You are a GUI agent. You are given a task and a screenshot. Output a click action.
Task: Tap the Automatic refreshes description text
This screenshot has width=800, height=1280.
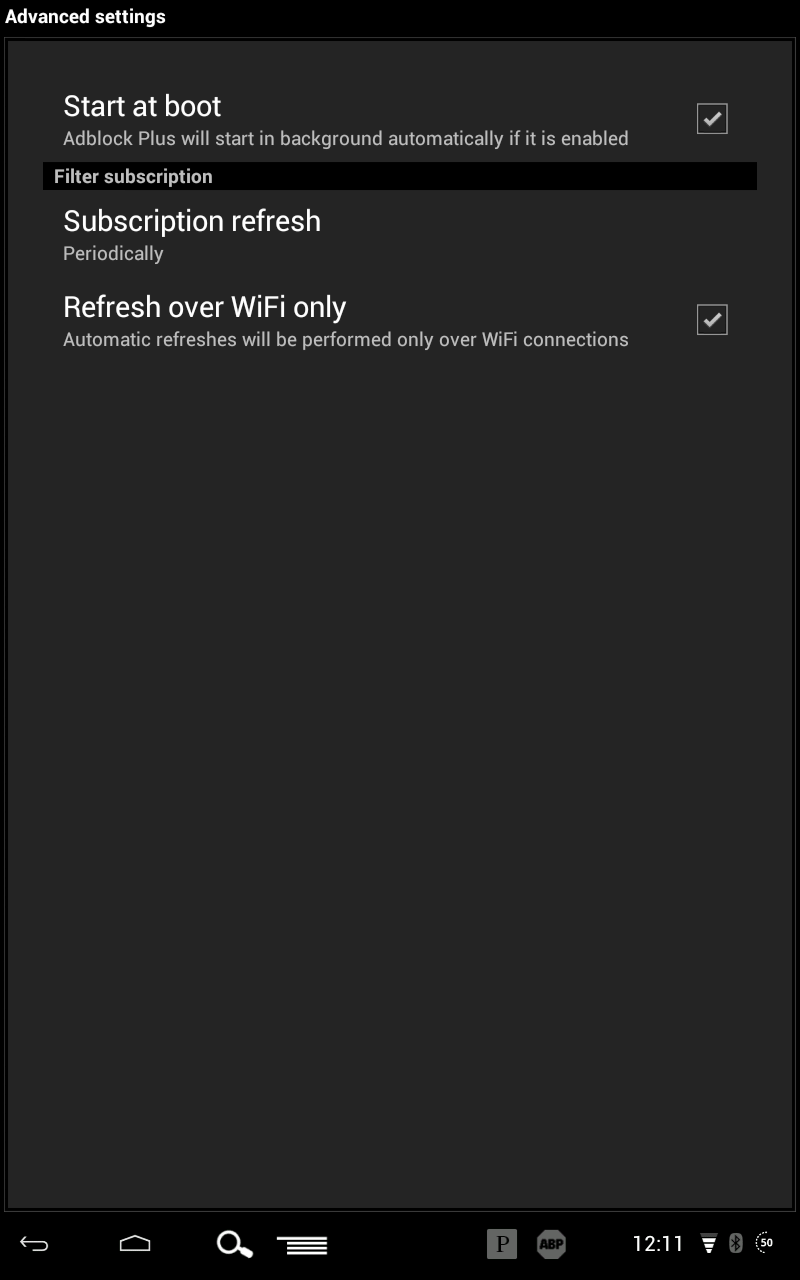point(346,340)
